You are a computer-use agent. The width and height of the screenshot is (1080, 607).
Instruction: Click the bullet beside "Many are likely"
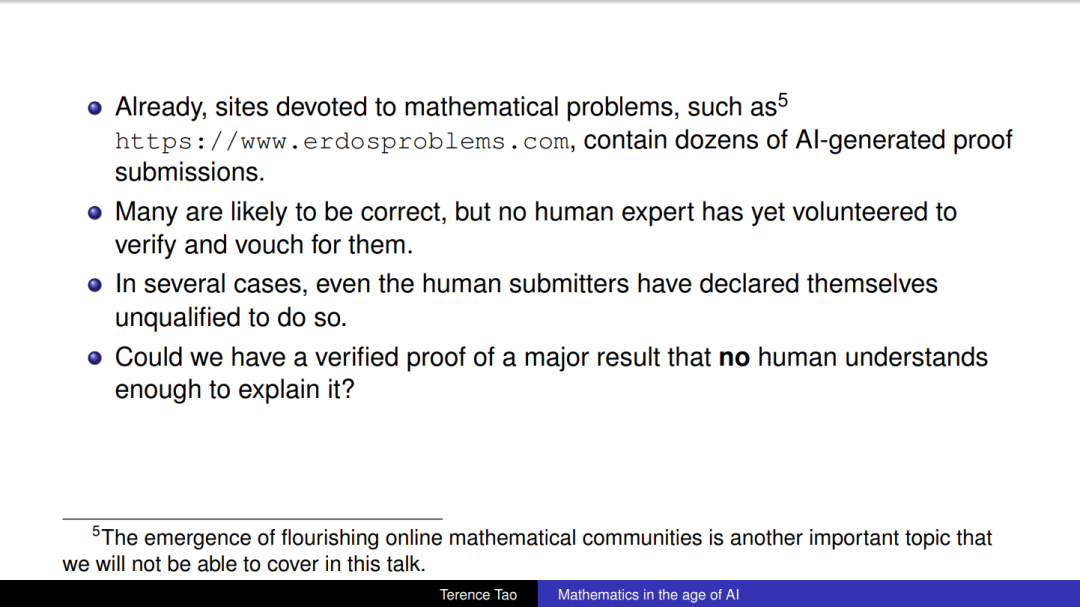95,213
